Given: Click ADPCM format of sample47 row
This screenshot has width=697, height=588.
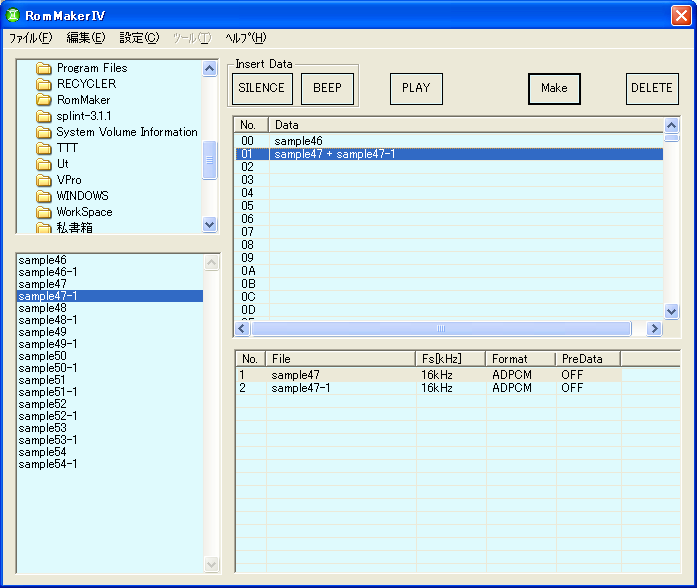Looking at the screenshot, I should click(512, 375).
